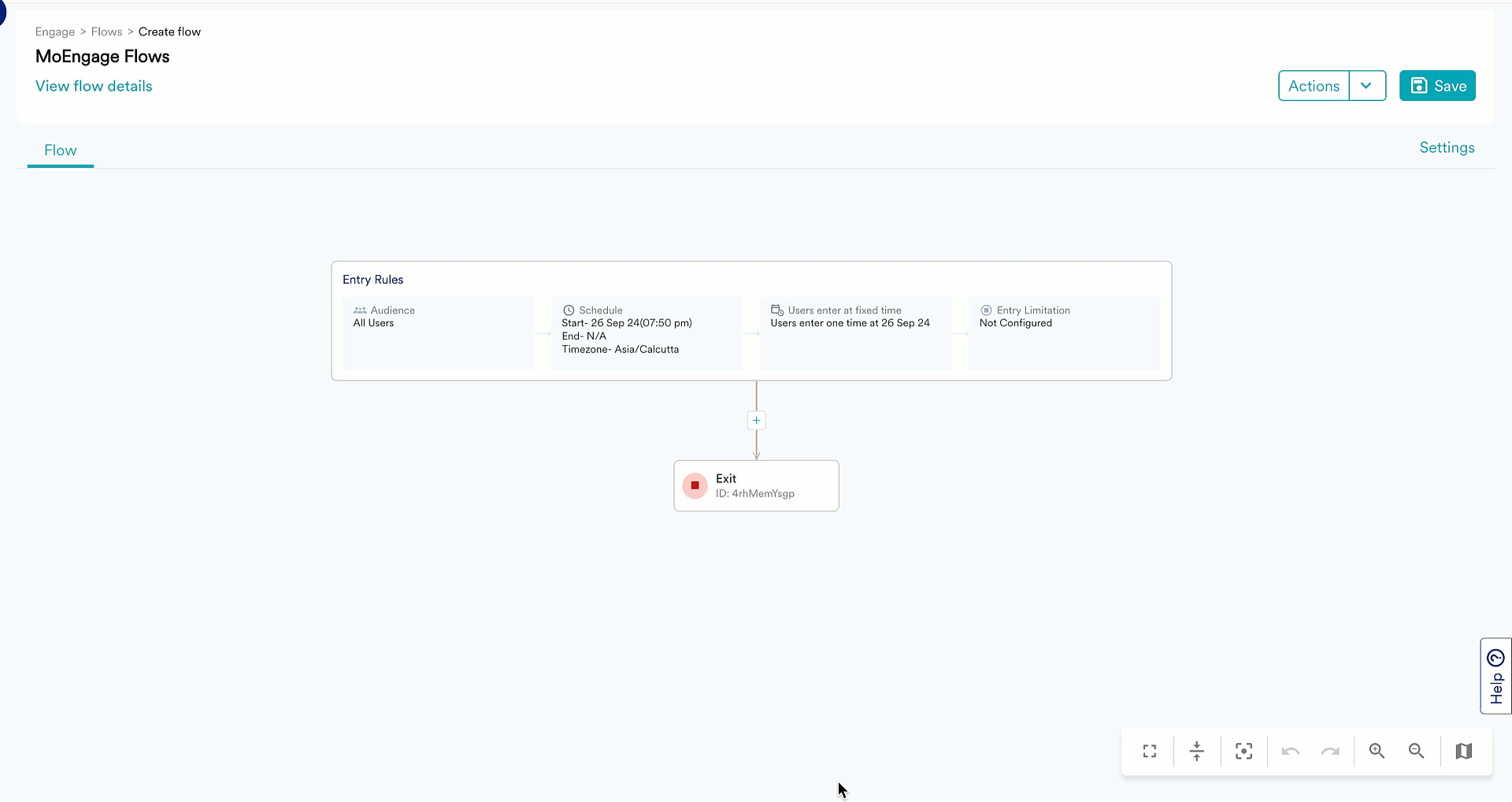
Task: Click the Save button
Action: pyautogui.click(x=1437, y=85)
